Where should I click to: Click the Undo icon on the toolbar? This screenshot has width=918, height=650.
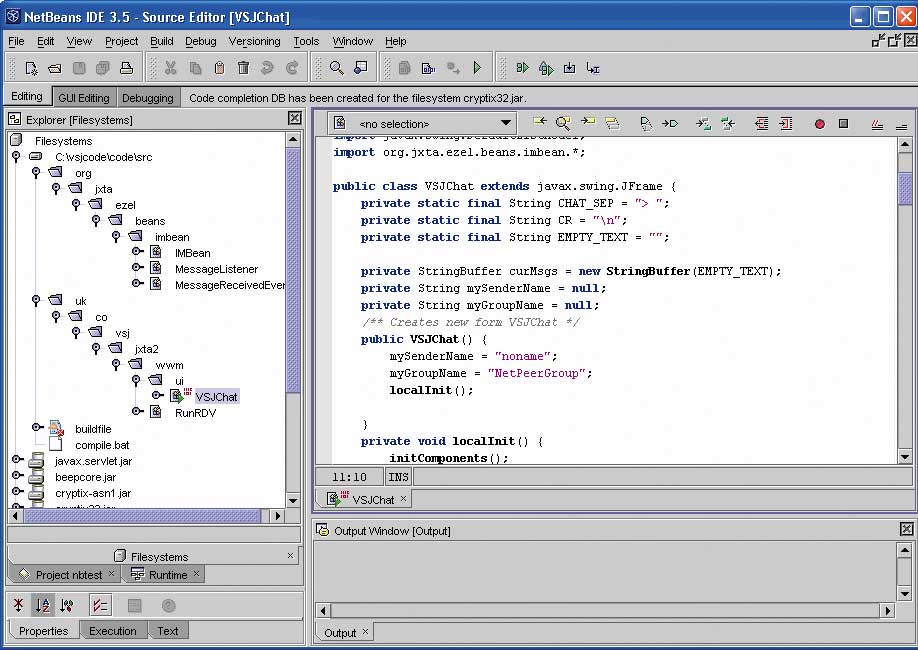pos(266,67)
